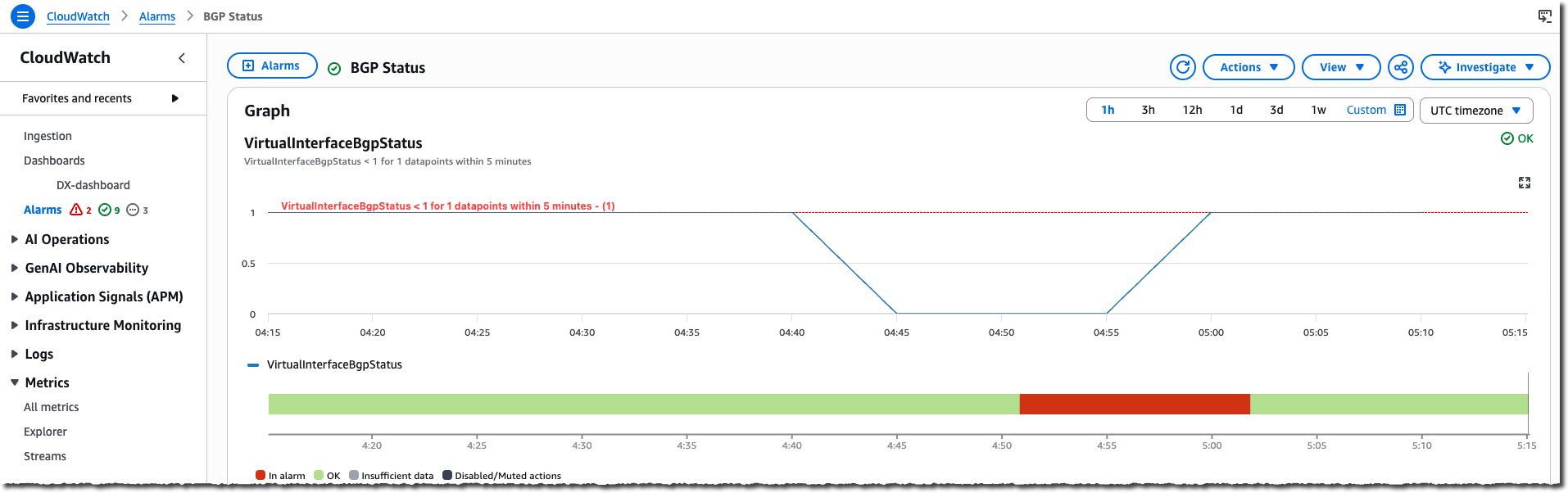This screenshot has width=1568, height=493.
Task: Select the 3h time range
Action: pyautogui.click(x=1148, y=110)
